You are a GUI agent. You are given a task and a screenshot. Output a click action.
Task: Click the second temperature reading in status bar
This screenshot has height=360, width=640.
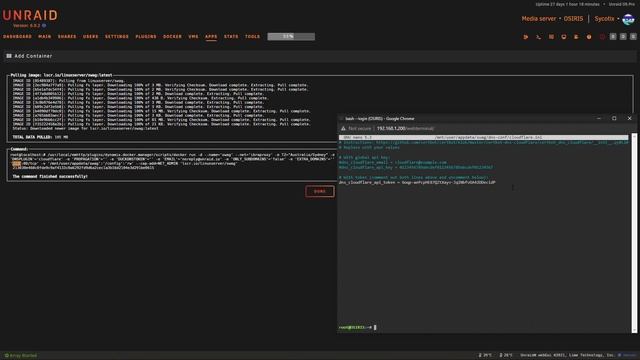(506, 356)
